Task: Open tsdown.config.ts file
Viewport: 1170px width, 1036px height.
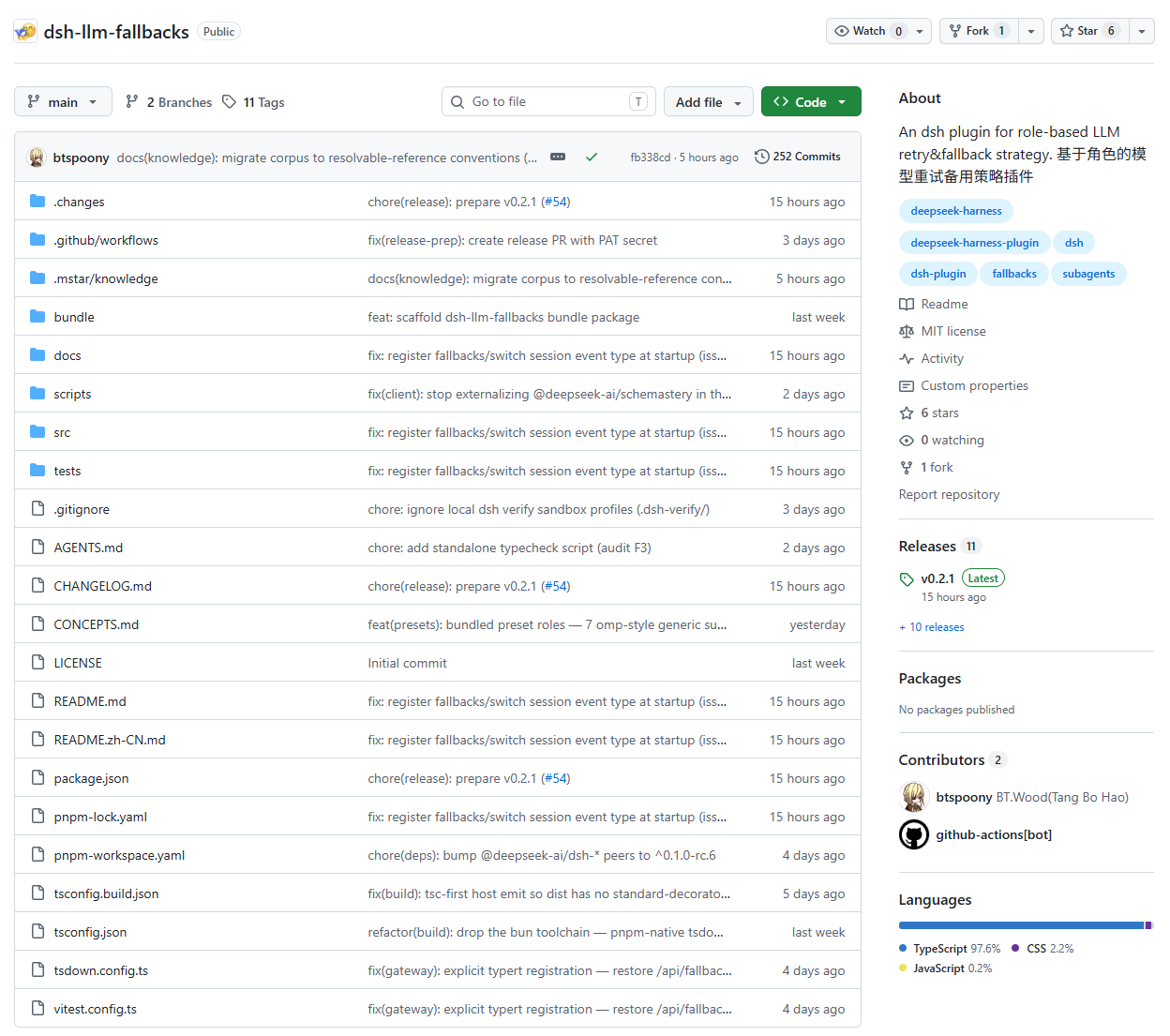Action: click(101, 970)
